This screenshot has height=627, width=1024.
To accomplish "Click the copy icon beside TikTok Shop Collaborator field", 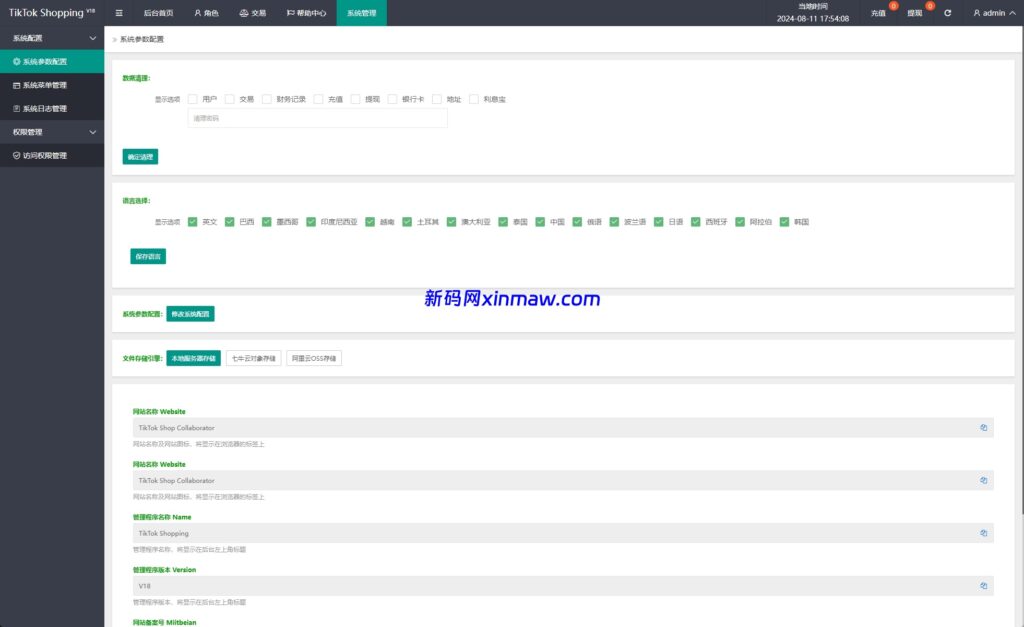I will [983, 427].
